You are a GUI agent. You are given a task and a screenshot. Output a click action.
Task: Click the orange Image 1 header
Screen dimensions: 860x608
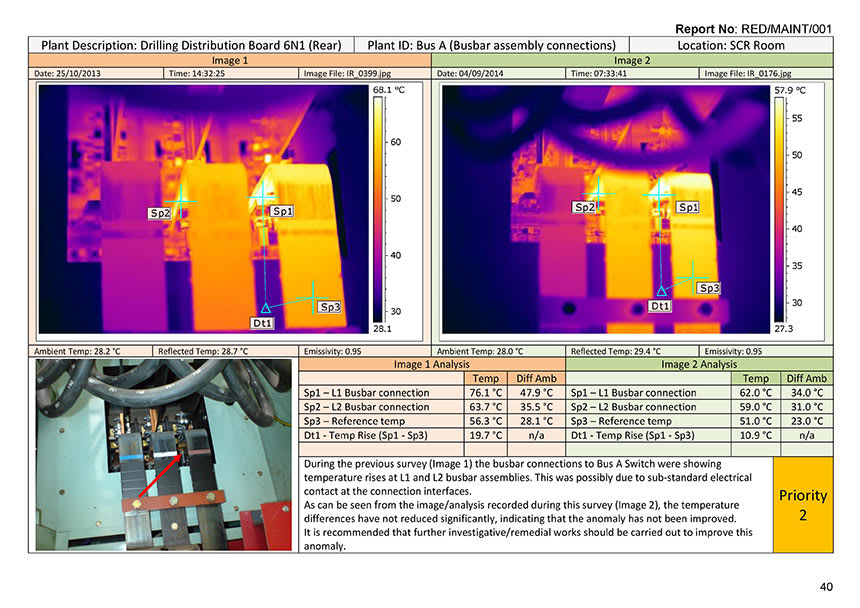(230, 60)
